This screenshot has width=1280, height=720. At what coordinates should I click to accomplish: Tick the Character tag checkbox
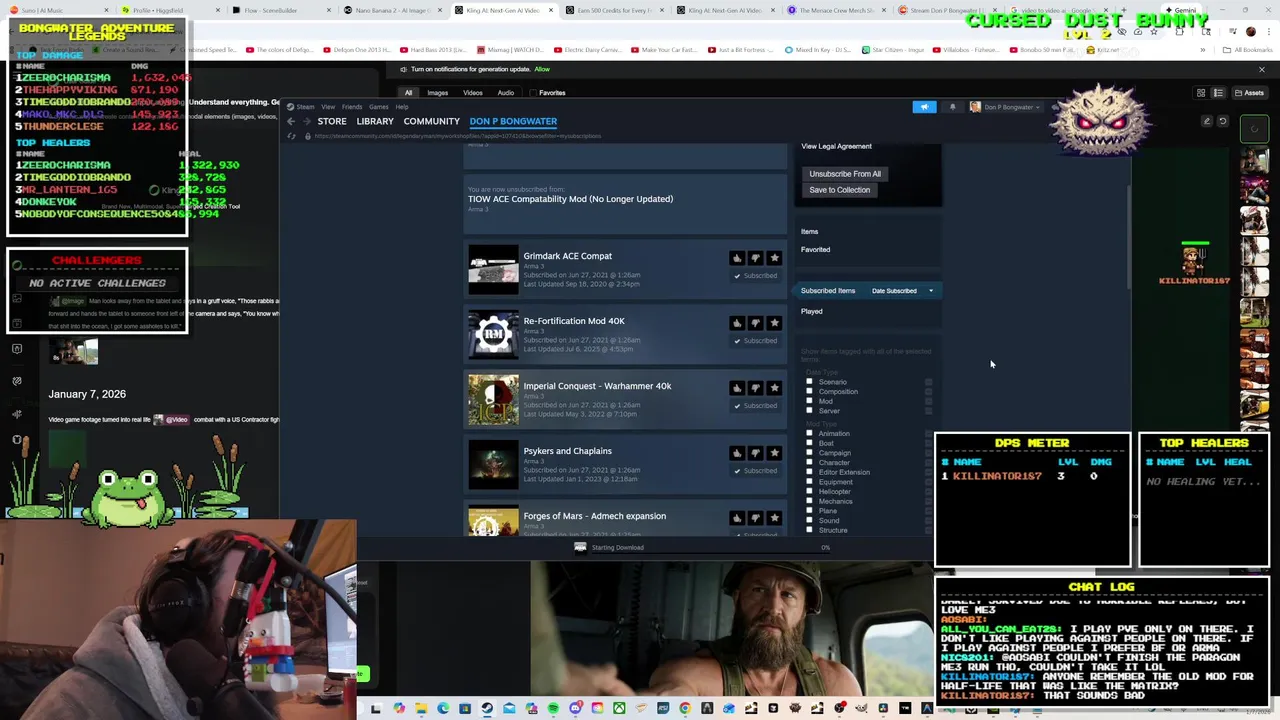click(809, 462)
